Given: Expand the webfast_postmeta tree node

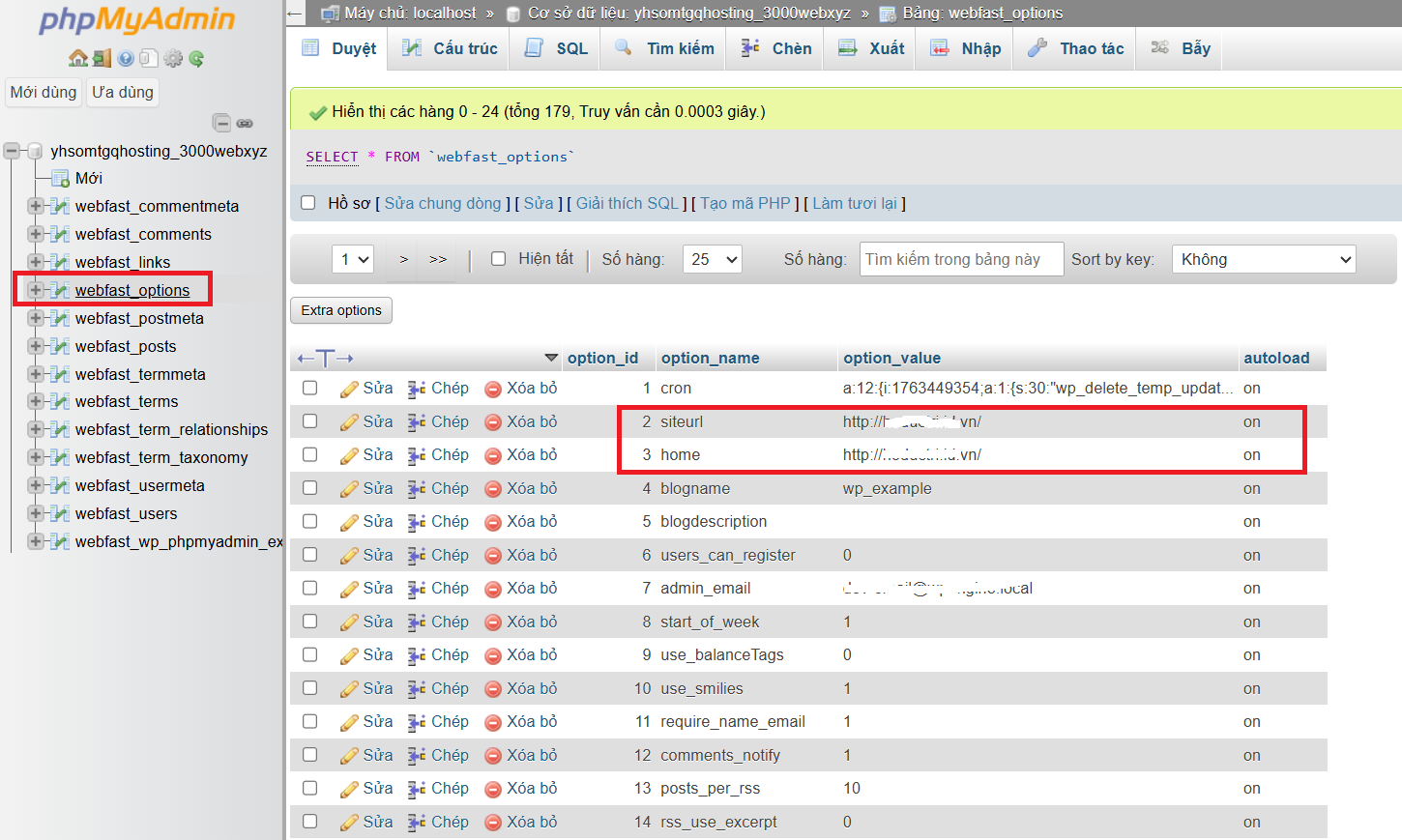Looking at the screenshot, I should click(36, 318).
